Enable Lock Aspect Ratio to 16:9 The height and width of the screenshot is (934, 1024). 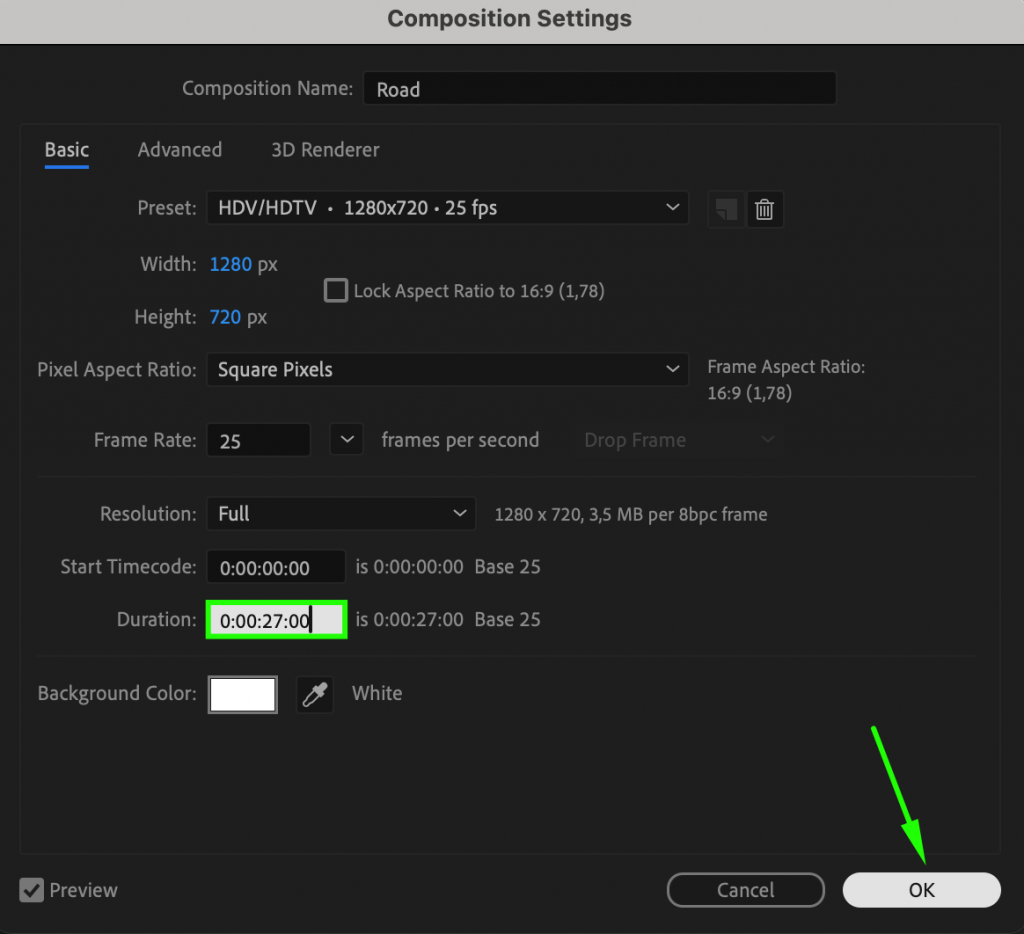pyautogui.click(x=336, y=290)
